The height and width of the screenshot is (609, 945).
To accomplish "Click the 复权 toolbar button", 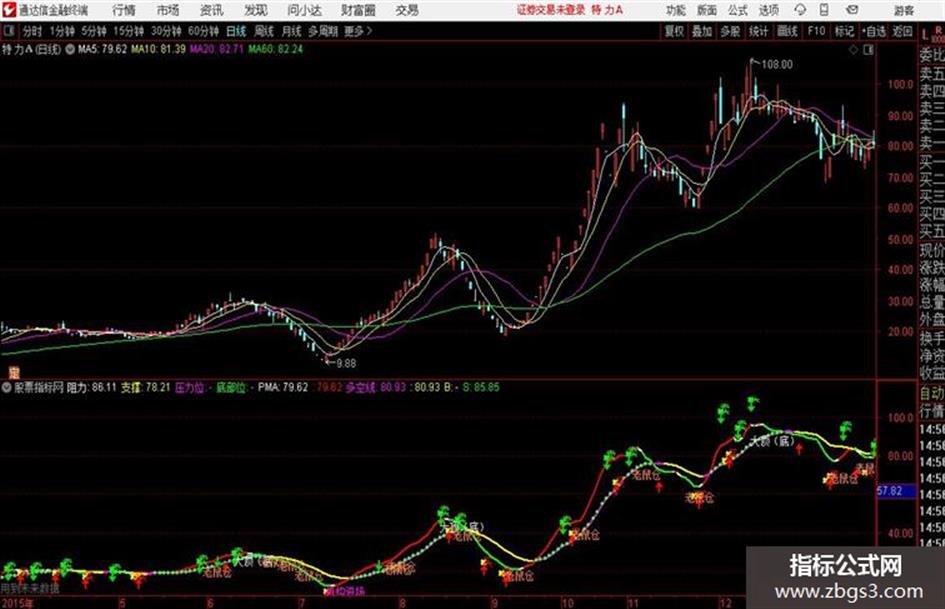I will coord(674,31).
